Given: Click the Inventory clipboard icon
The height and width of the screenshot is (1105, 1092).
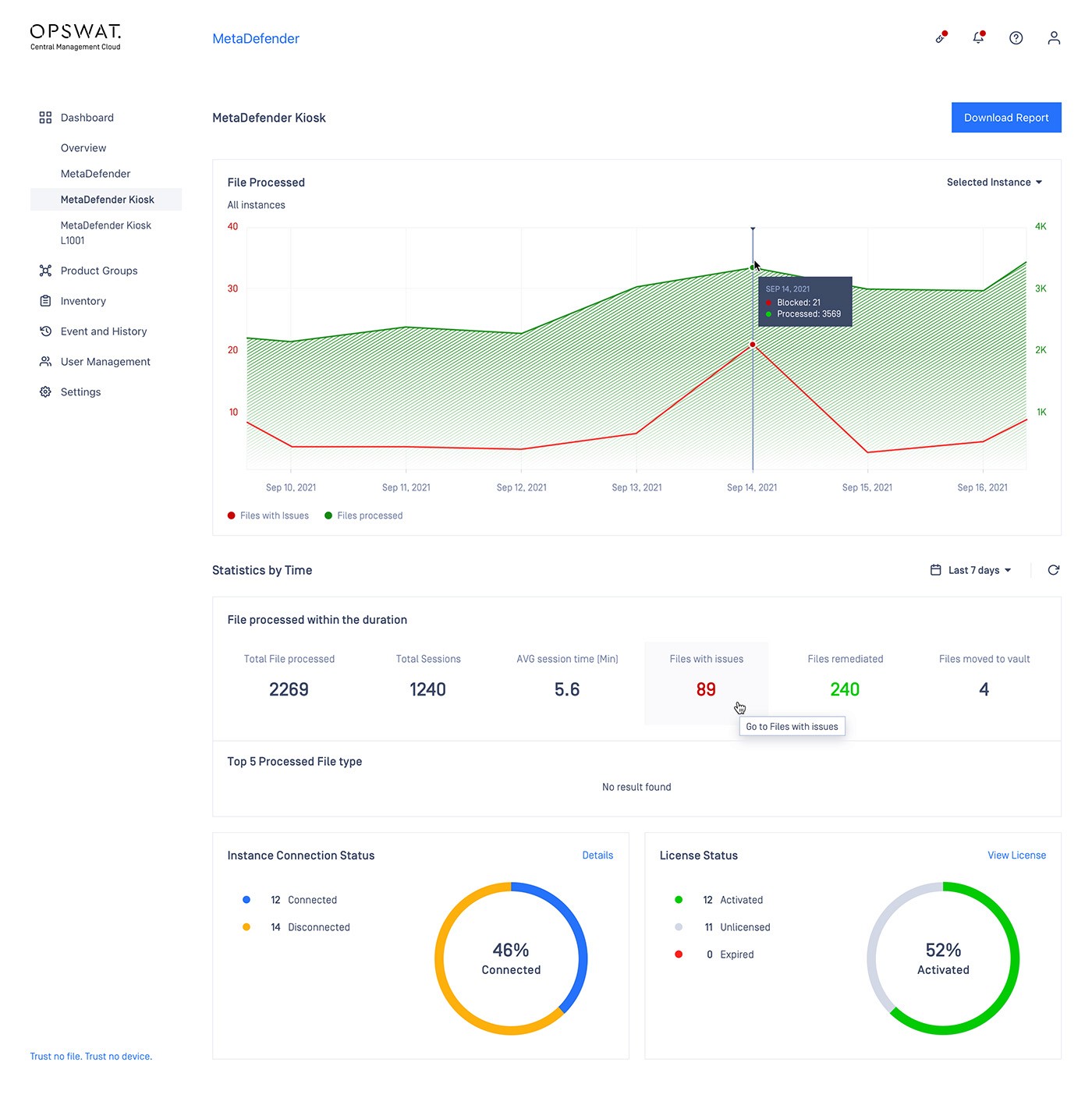Looking at the screenshot, I should coord(45,301).
